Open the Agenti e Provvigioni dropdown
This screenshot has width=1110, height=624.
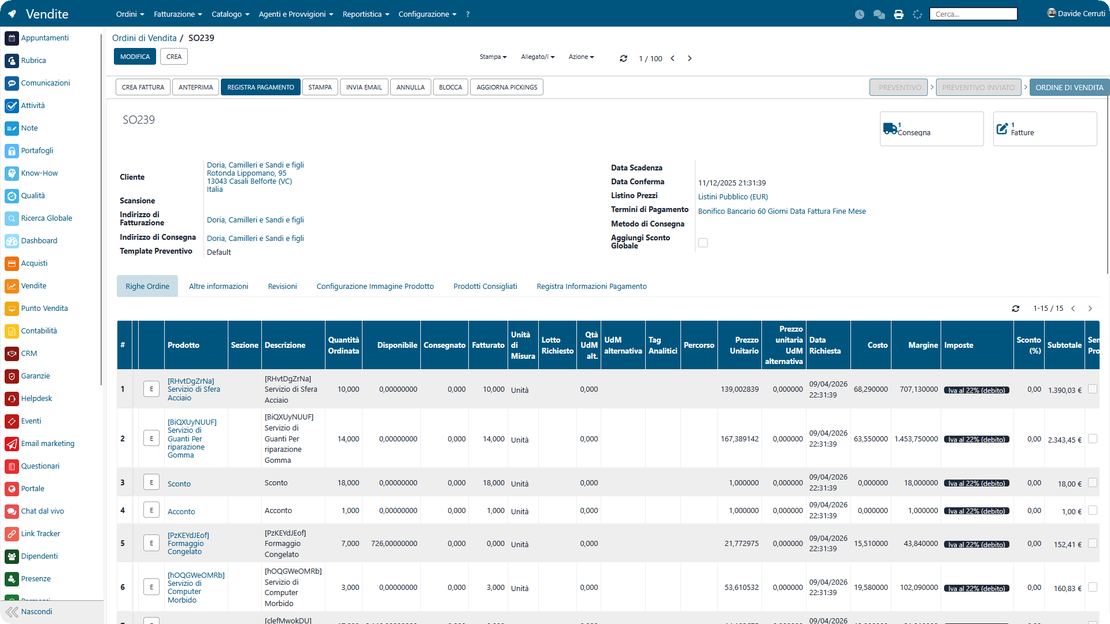pos(296,14)
